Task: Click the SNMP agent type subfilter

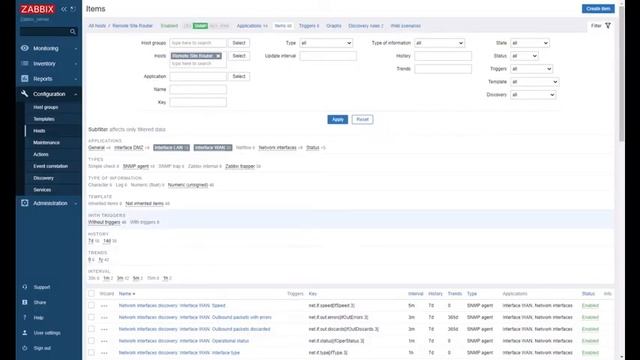Action: tap(136, 166)
